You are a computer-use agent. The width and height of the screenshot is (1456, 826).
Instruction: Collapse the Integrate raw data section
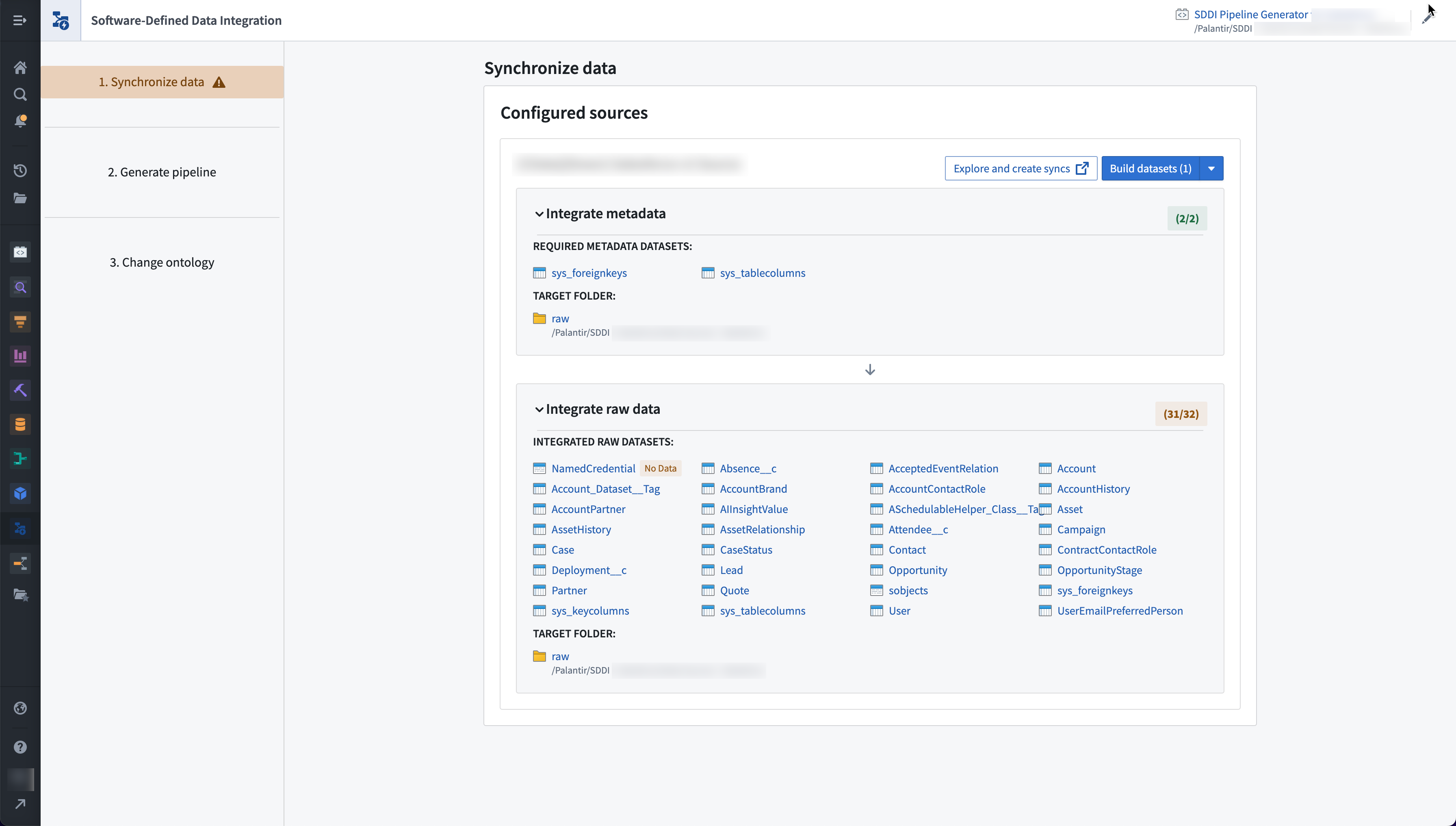tap(539, 410)
